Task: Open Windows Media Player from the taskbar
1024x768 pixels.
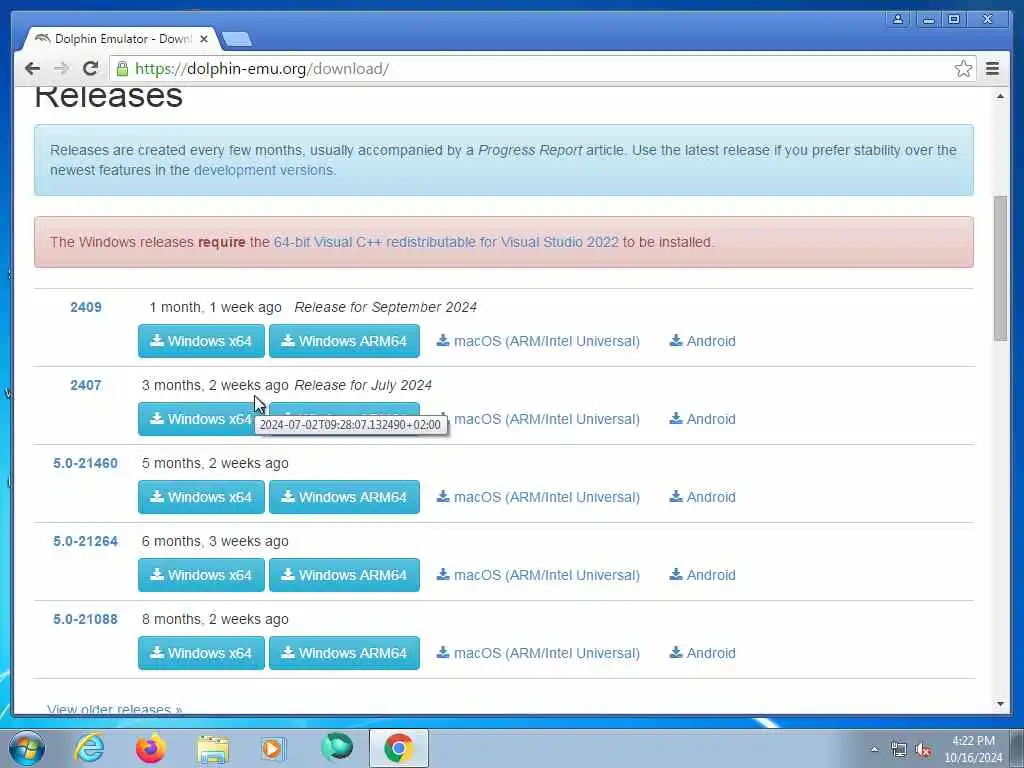Action: [x=273, y=749]
